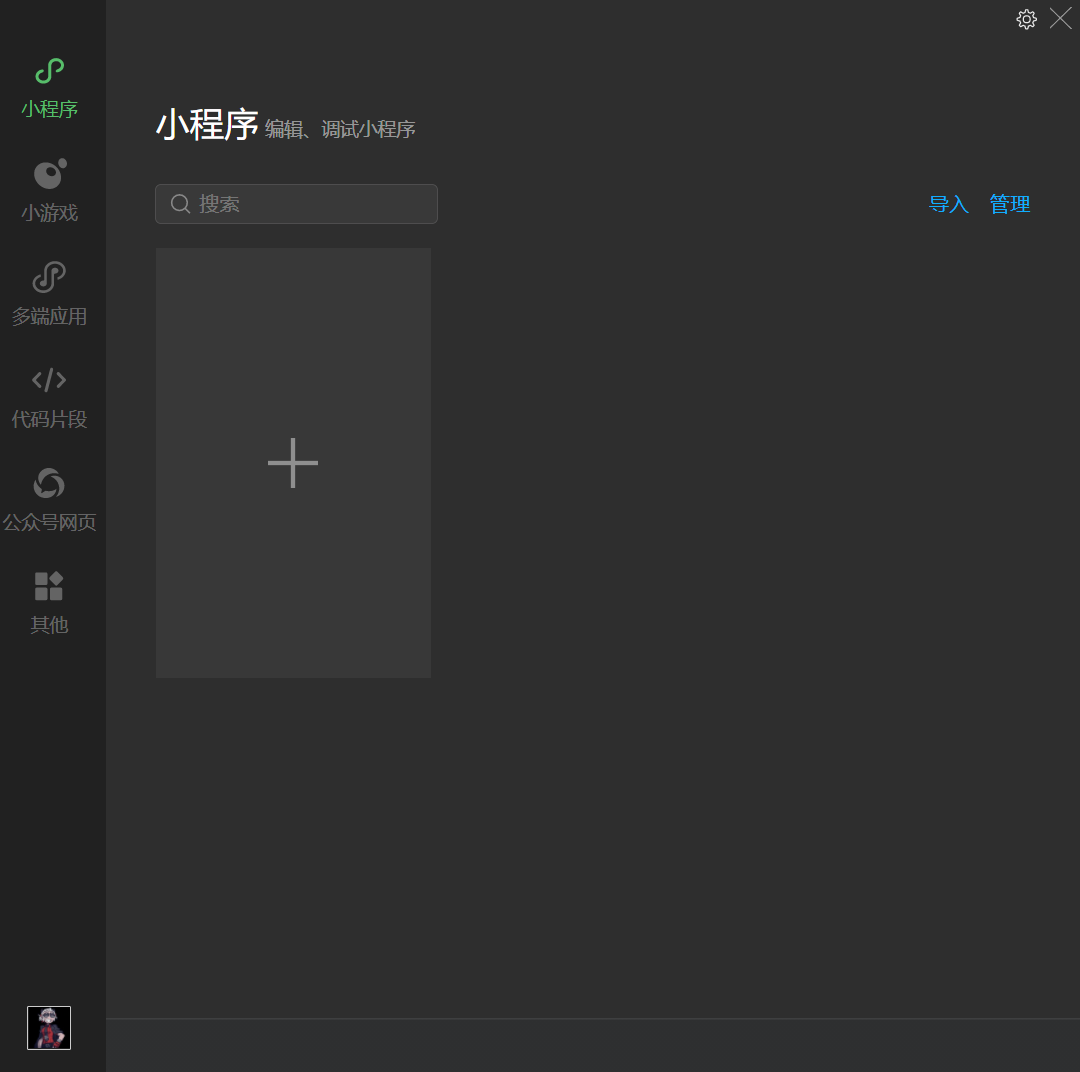Image resolution: width=1080 pixels, height=1072 pixels.
Task: Select the 公众号网页 text label
Action: [x=49, y=523]
